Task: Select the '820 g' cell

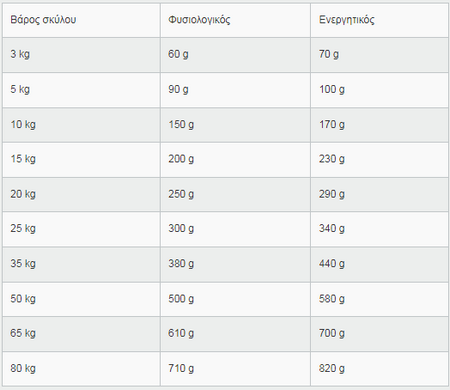Action: coord(379,369)
